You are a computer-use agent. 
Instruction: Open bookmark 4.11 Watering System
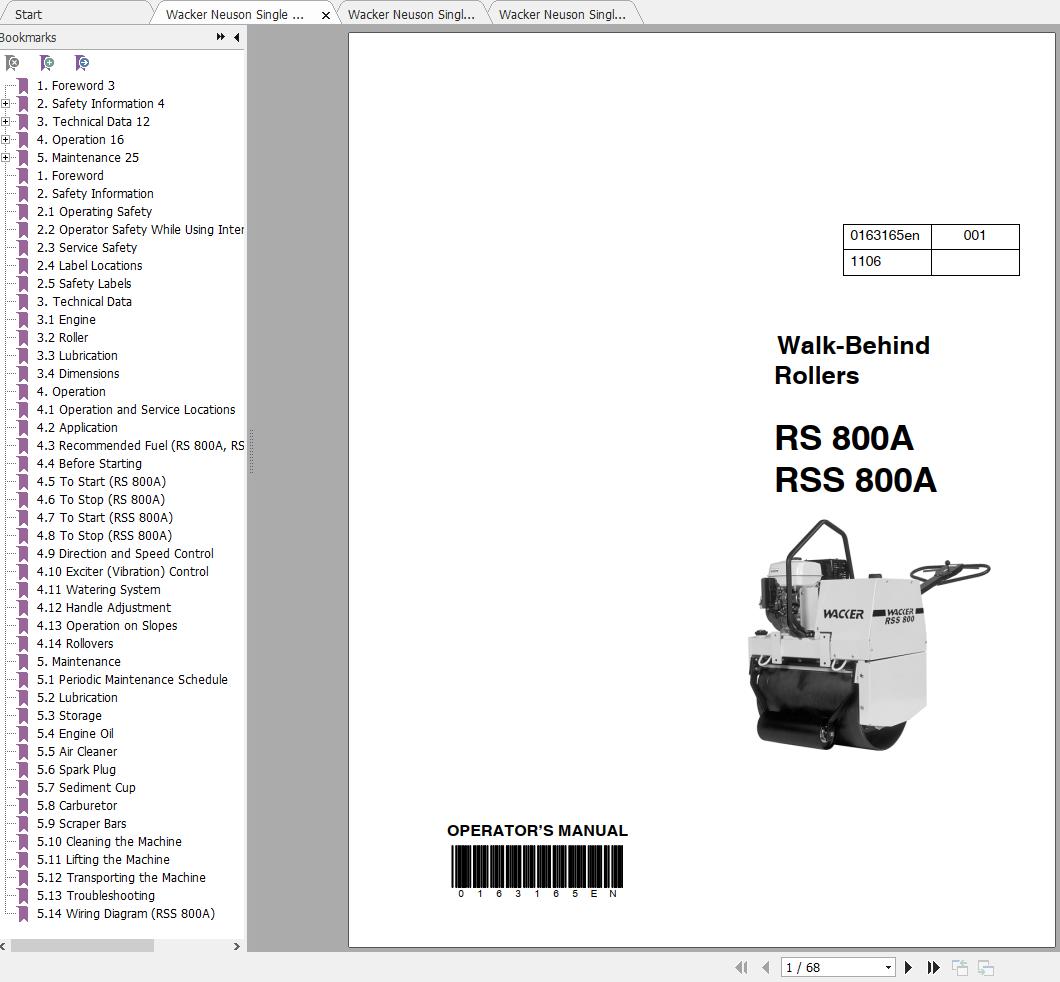click(99, 590)
